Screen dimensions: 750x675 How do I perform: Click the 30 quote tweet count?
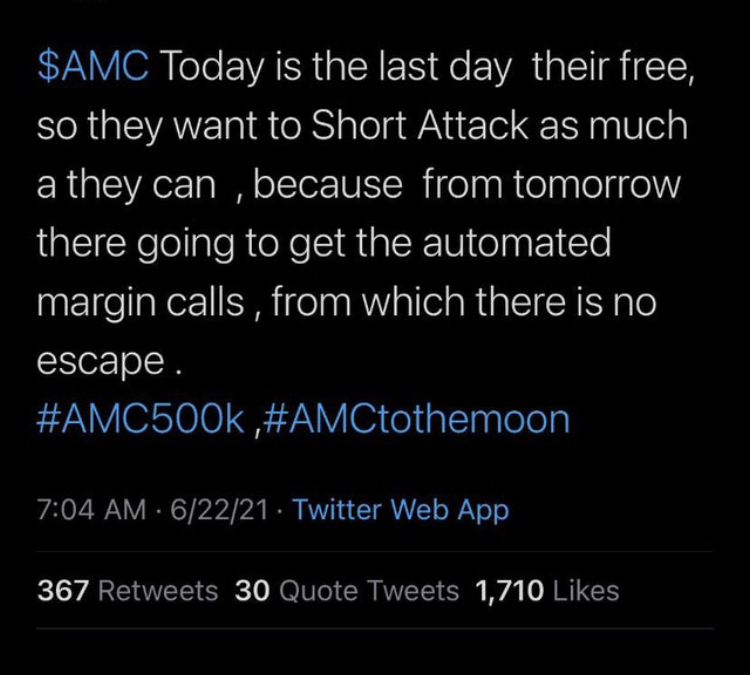(251, 591)
